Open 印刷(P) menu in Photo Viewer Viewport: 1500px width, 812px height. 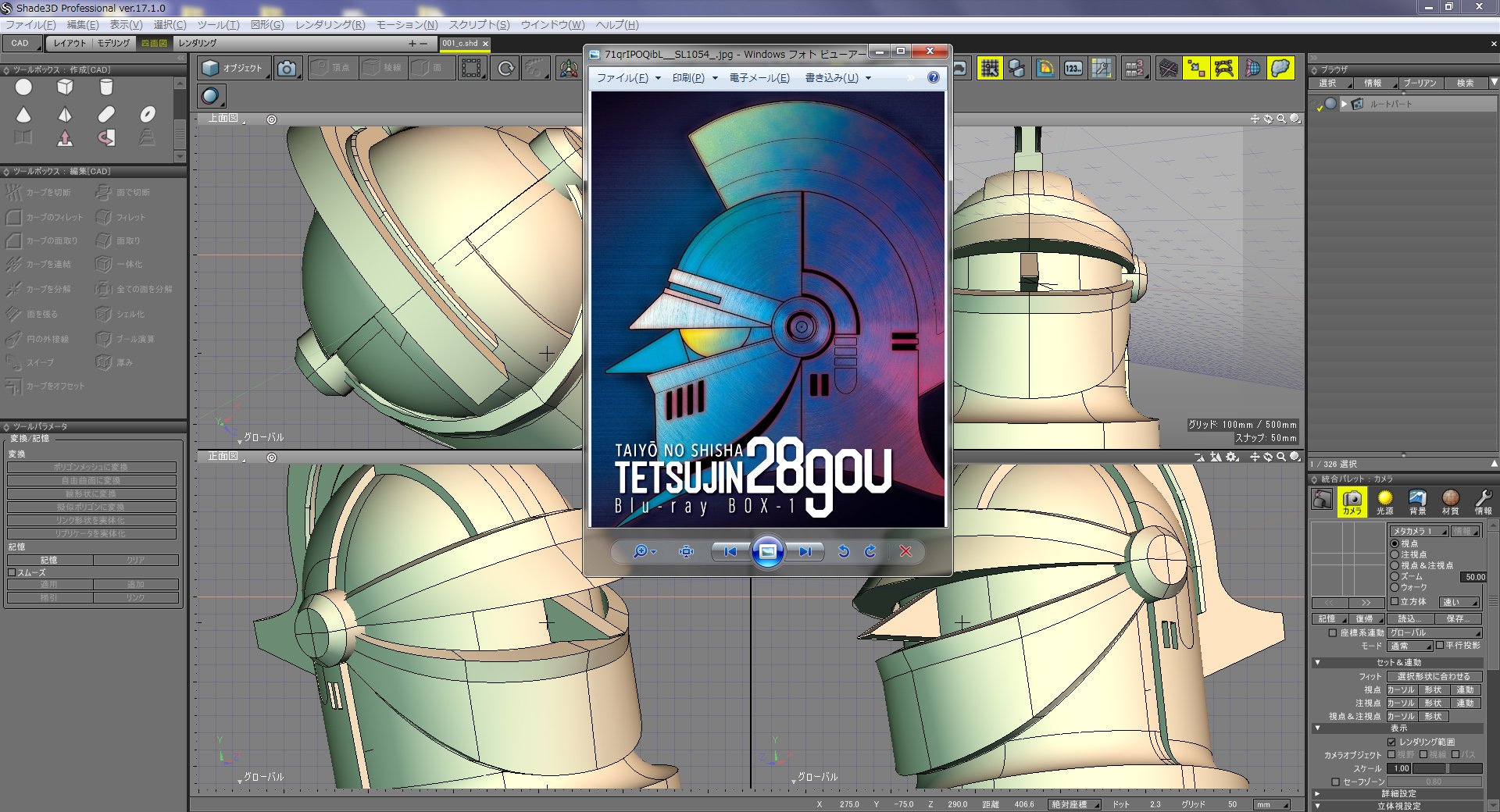click(x=695, y=78)
